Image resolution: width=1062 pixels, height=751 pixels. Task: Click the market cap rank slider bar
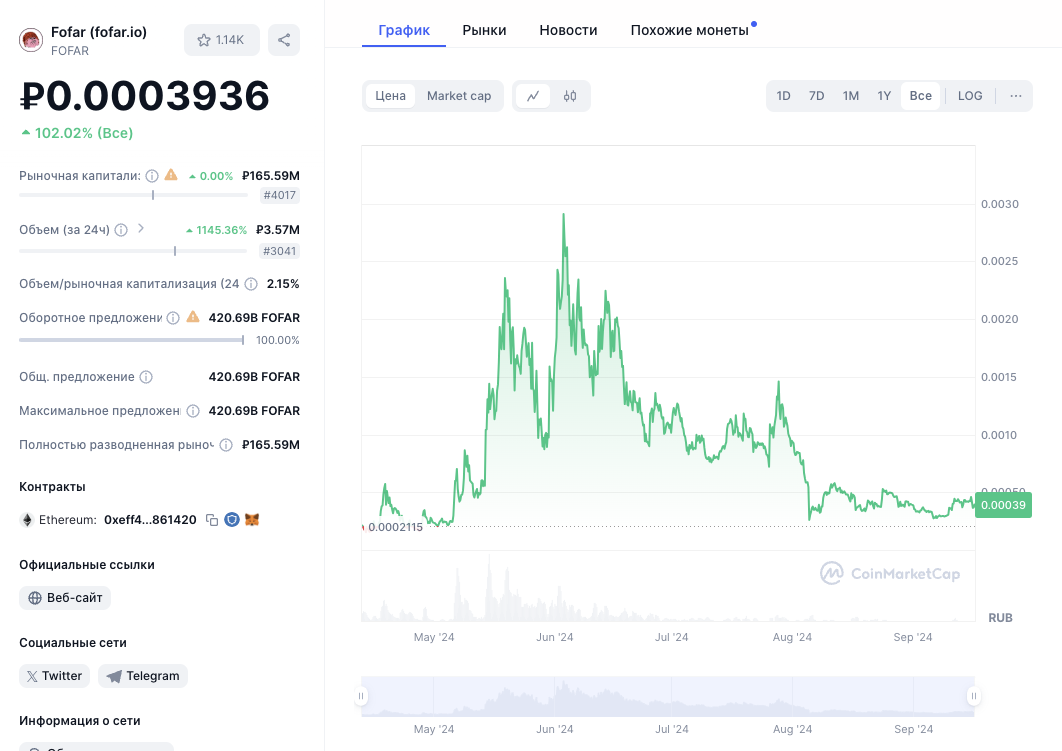(133, 195)
